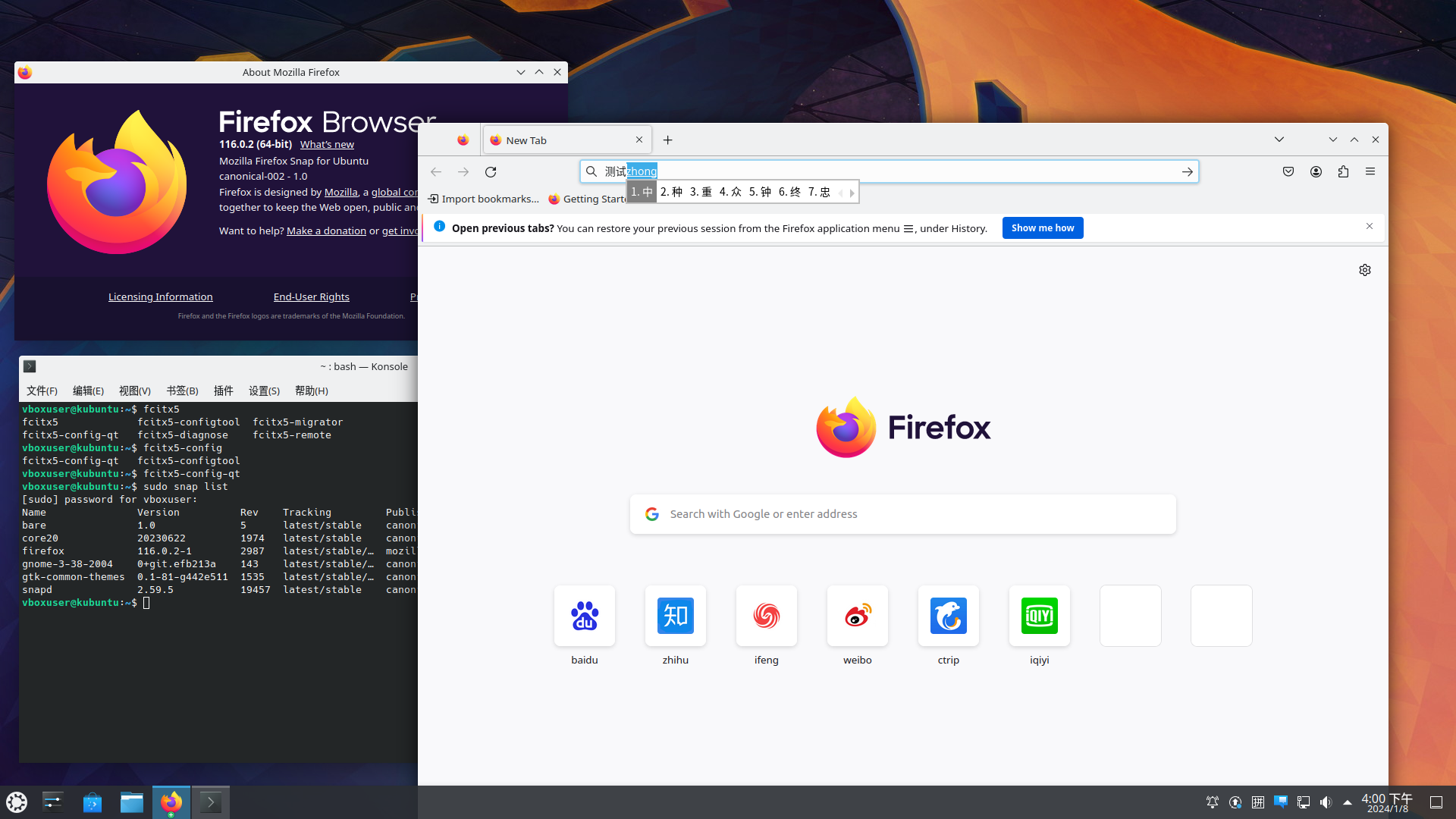Screen dimensions: 1456x819
Task: Choose IME candidate 3 重
Action: pyautogui.click(x=701, y=193)
